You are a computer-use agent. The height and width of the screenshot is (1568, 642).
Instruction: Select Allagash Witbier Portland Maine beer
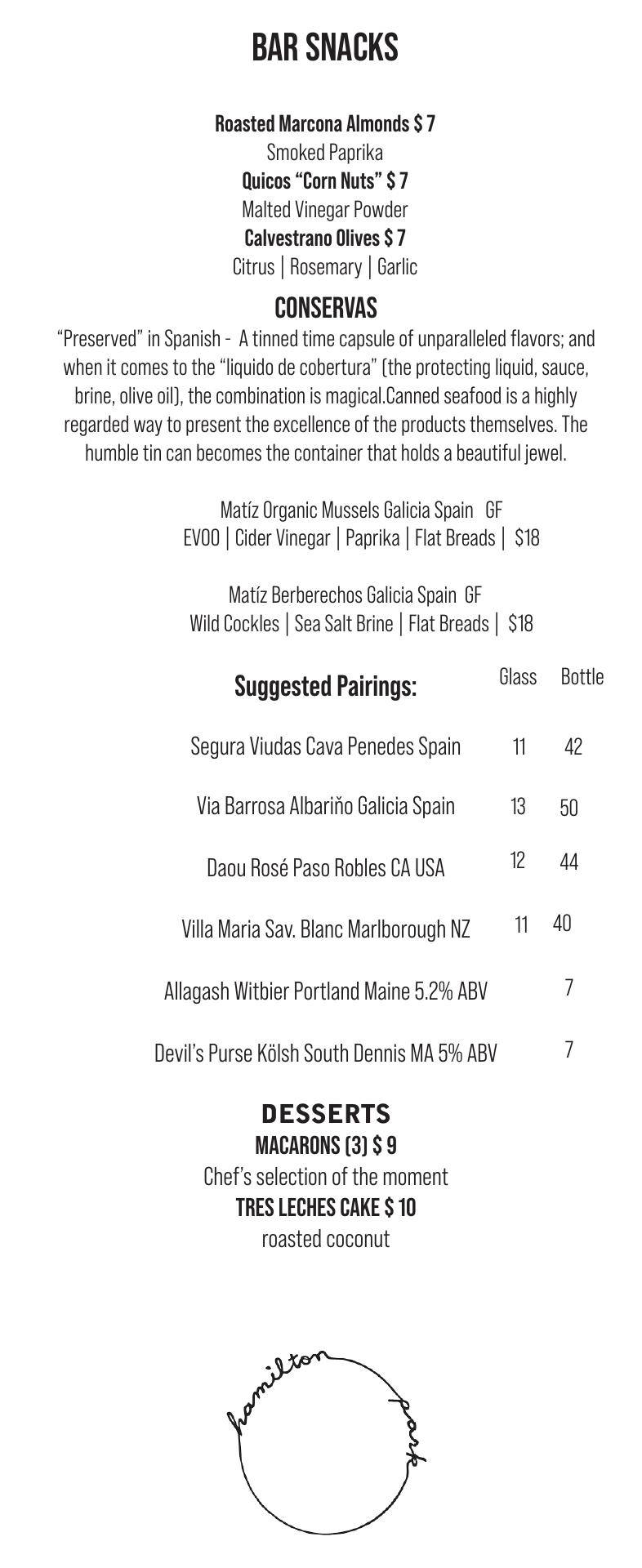[325, 991]
